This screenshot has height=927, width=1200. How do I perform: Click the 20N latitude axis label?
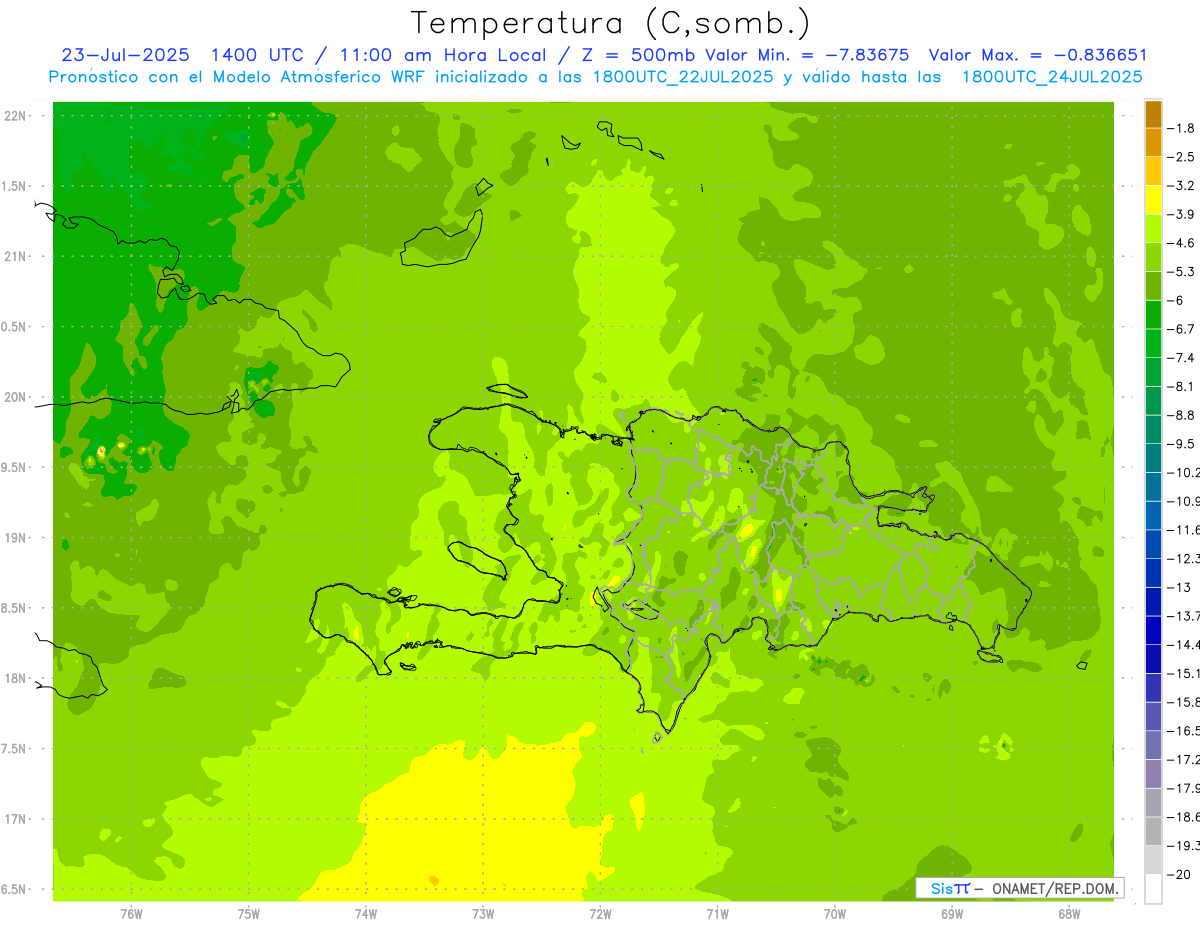coord(14,397)
